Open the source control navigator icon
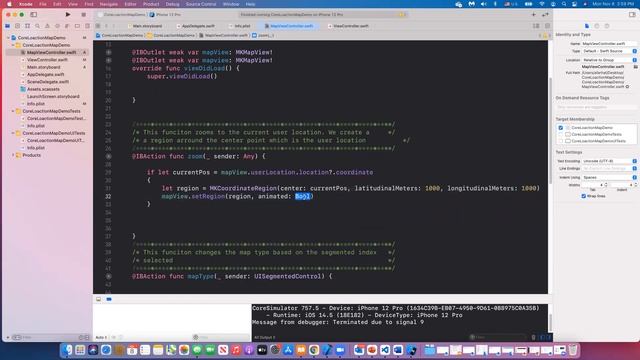Viewport: 640px width, 360px height. pyautogui.click(x=18, y=26)
